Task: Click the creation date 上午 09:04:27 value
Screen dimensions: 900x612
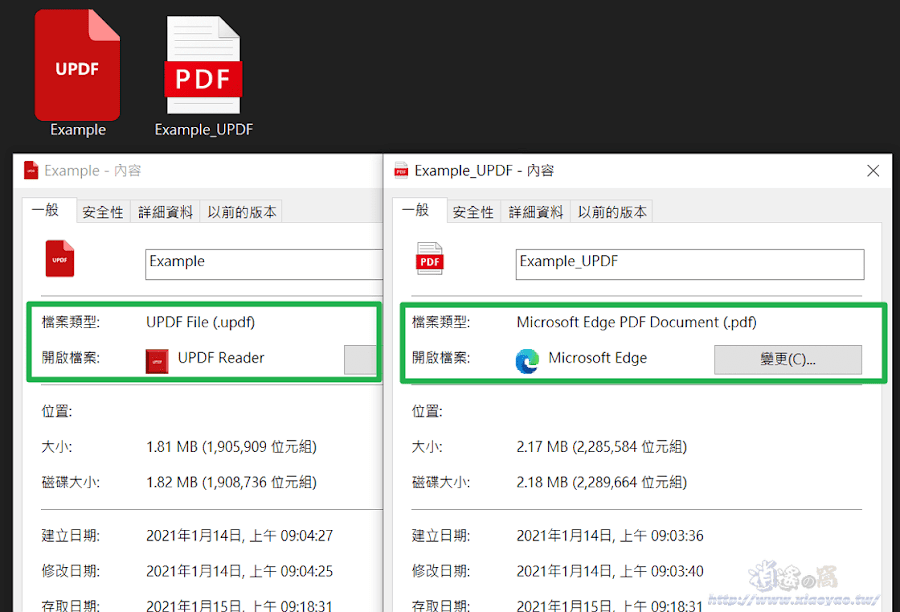Action: [x=239, y=536]
